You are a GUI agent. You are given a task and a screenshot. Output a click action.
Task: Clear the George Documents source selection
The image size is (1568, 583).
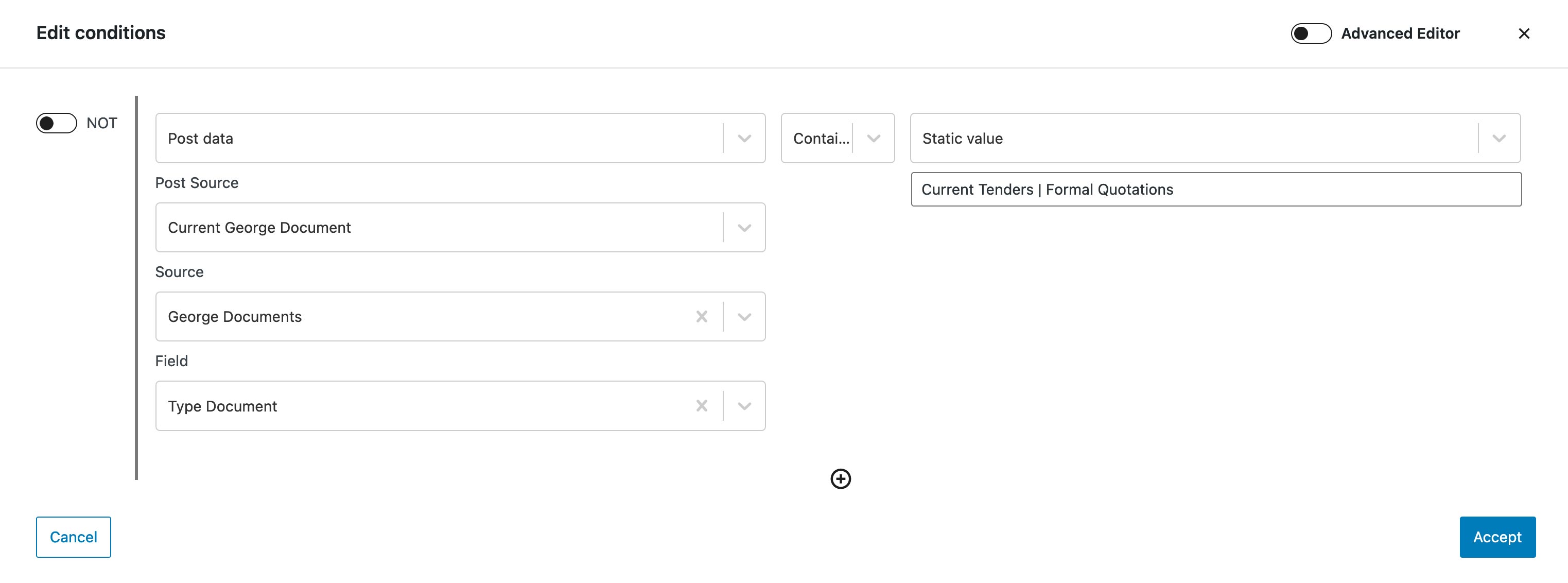click(x=702, y=317)
